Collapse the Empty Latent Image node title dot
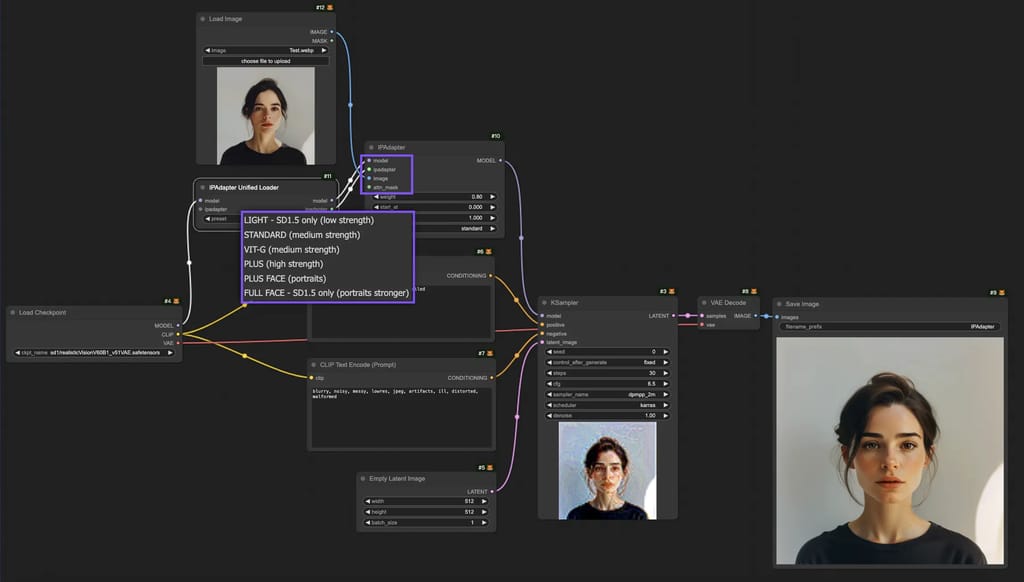 [x=362, y=479]
